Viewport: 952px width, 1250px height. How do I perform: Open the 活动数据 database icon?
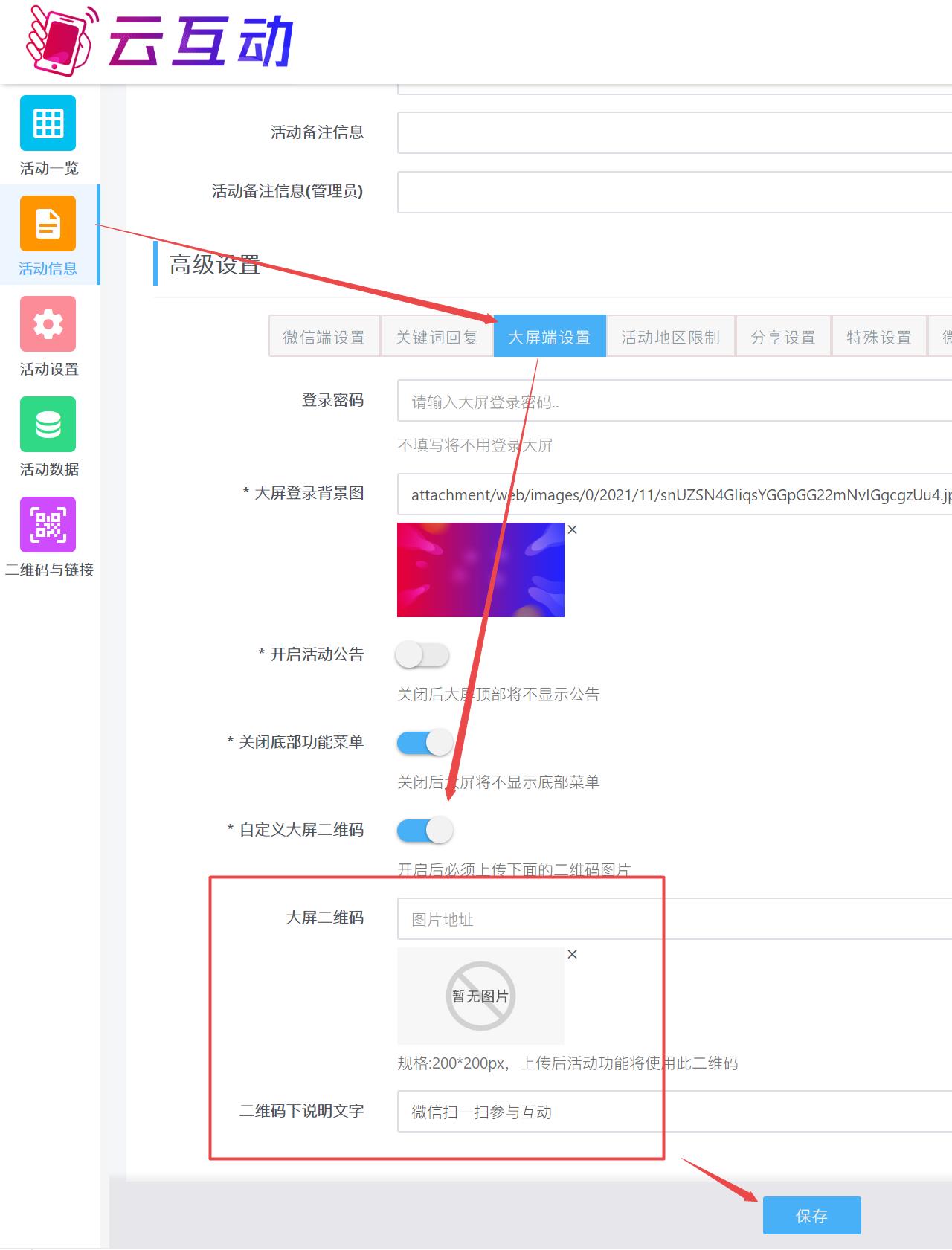[48, 425]
